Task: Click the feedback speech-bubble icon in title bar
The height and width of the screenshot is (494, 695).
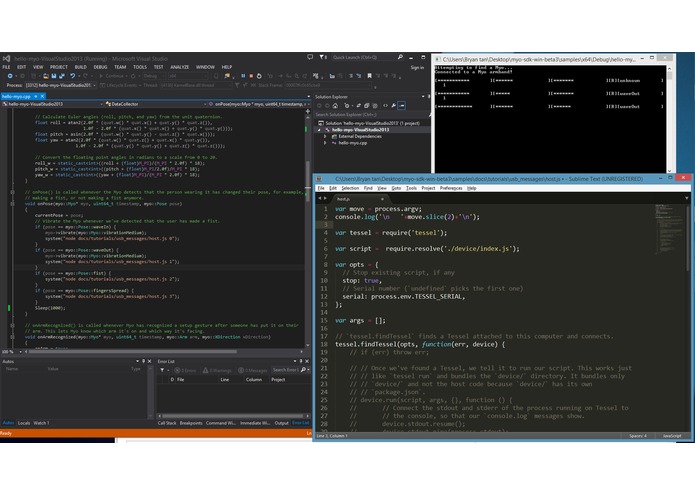Action: point(310,57)
